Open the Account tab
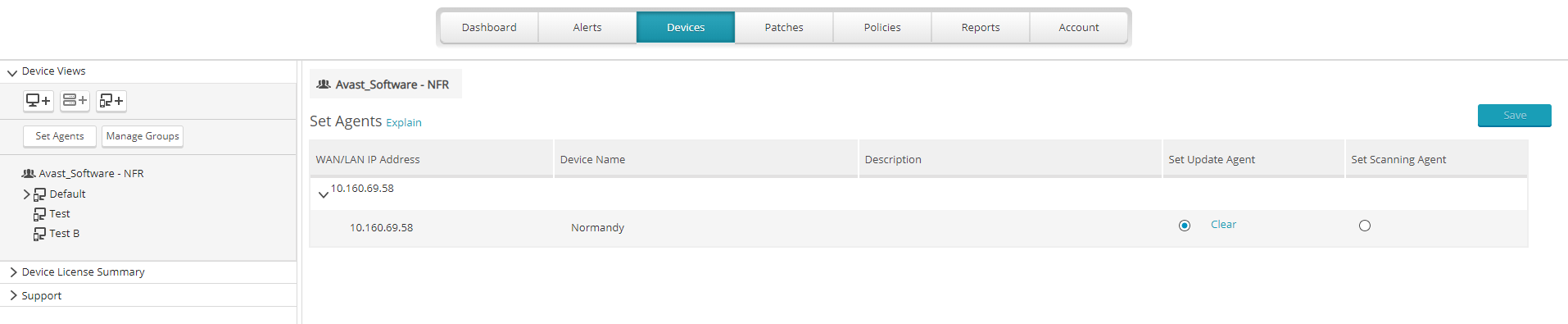Screen dimensions: 1568x324 (1079, 27)
